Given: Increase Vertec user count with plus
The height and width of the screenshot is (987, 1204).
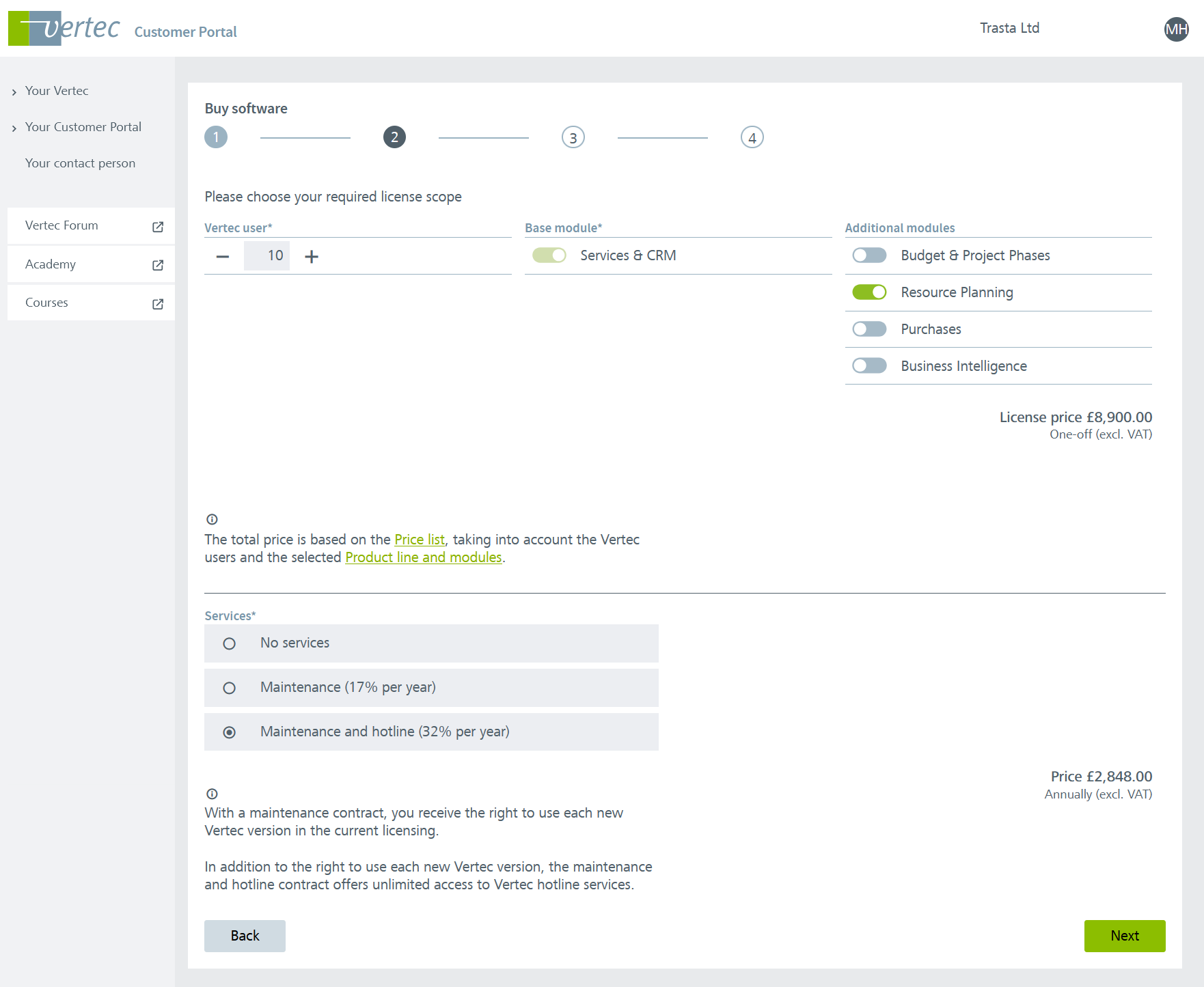Looking at the screenshot, I should (x=312, y=256).
